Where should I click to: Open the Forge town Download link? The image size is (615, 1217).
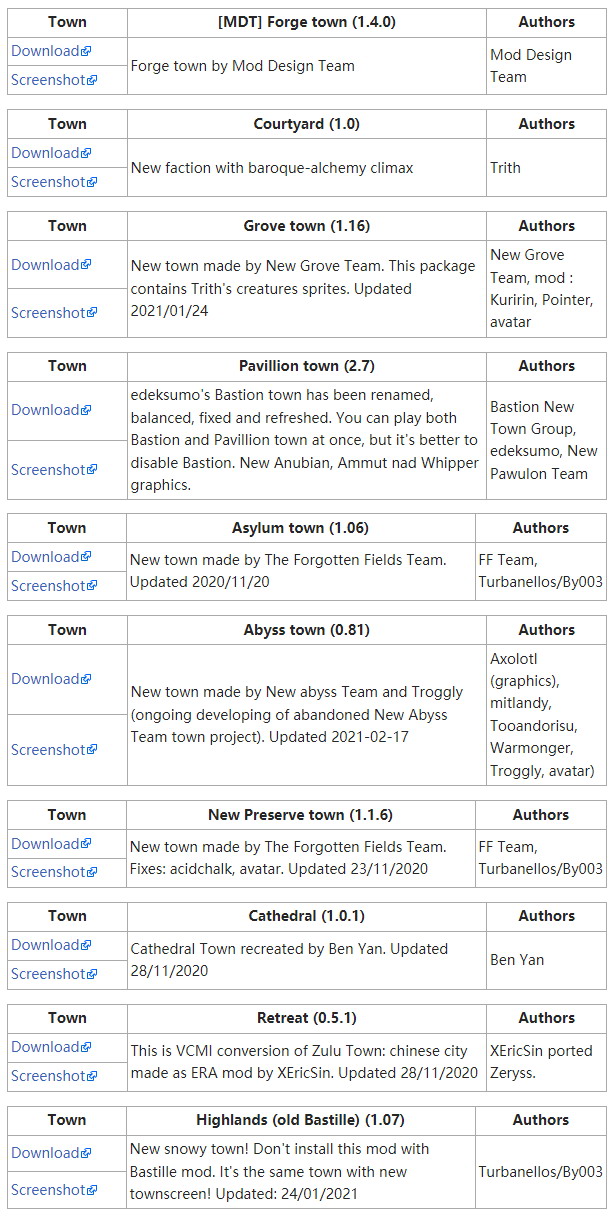click(x=45, y=51)
